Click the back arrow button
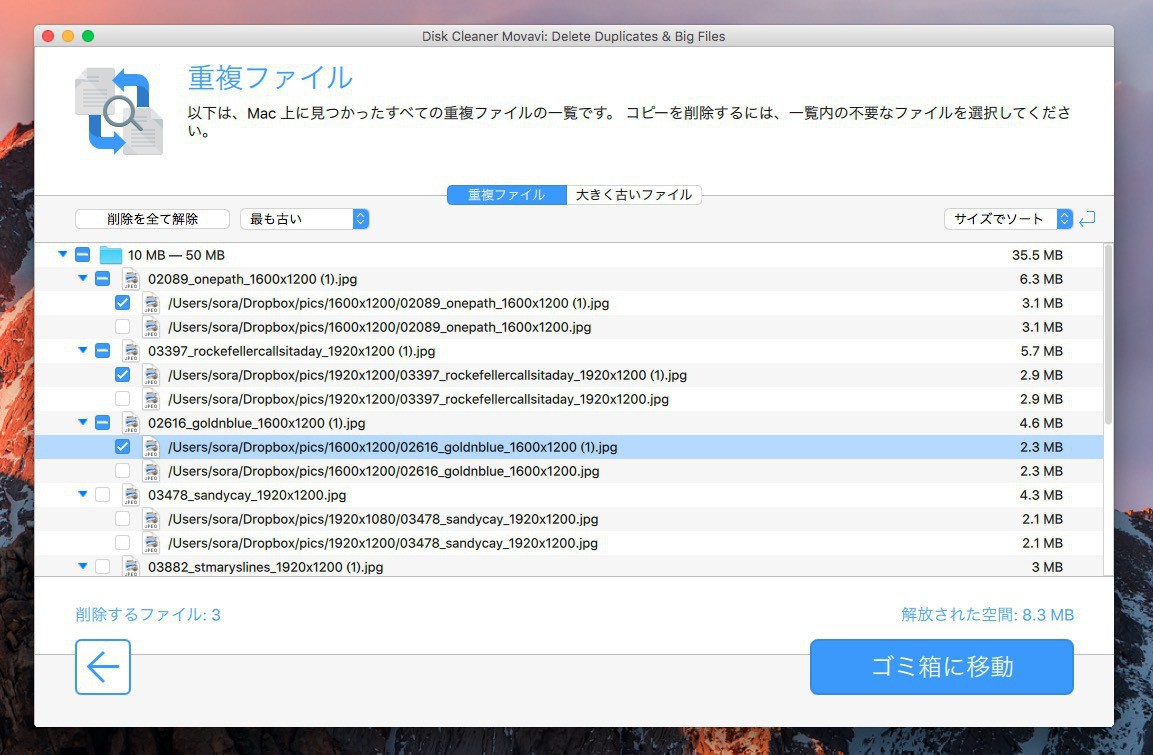This screenshot has height=755, width=1153. pos(103,667)
